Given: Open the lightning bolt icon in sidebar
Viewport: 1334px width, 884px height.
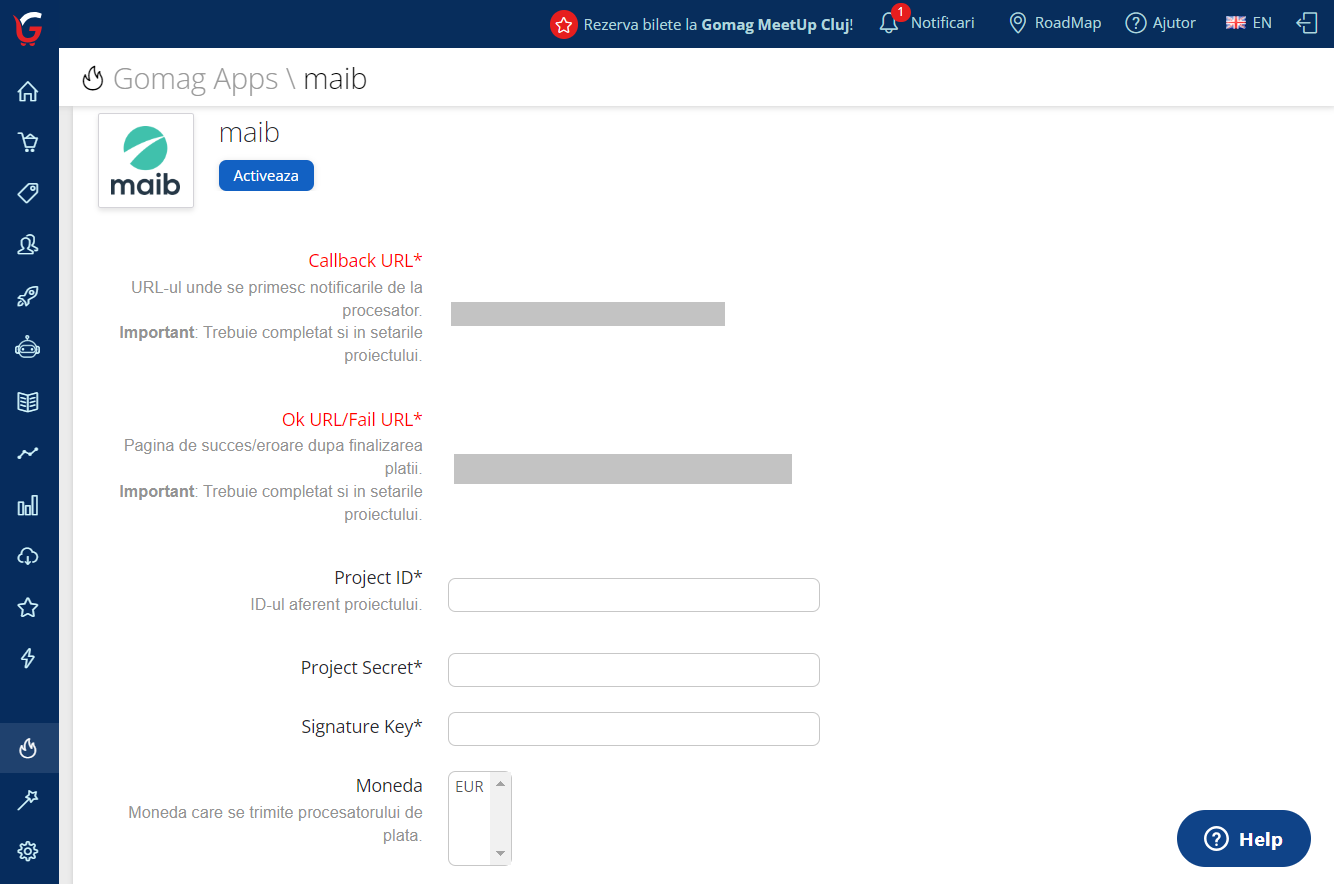Looking at the screenshot, I should [28, 658].
